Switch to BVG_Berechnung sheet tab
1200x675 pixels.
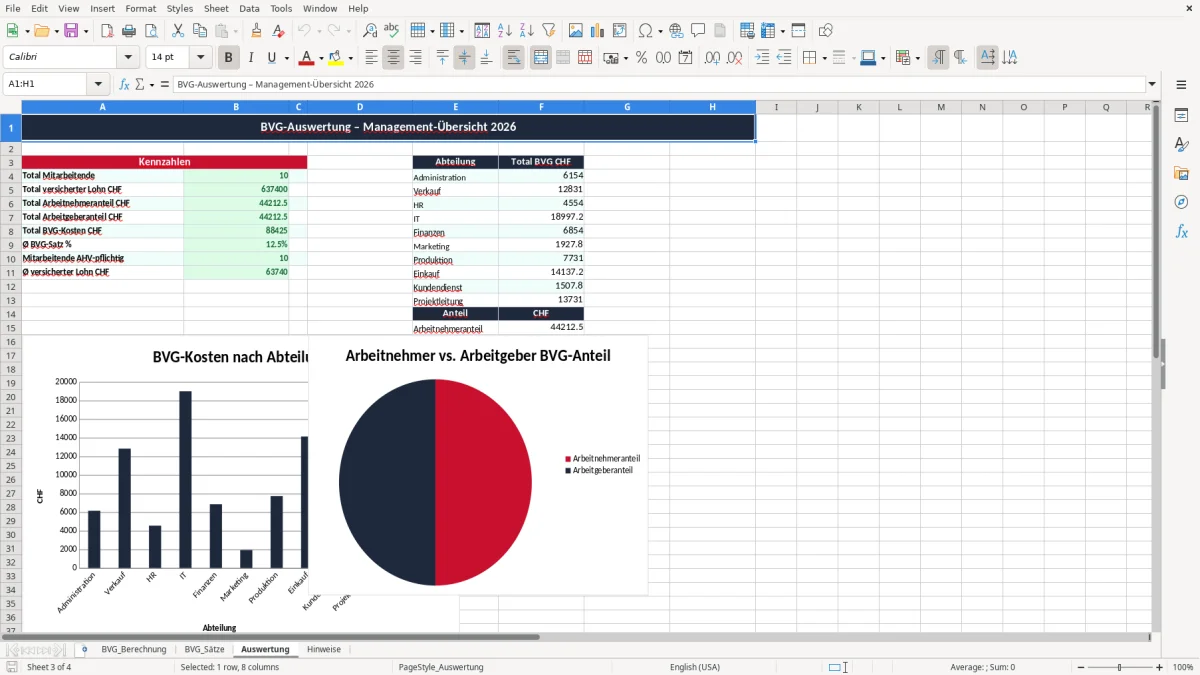tap(134, 649)
